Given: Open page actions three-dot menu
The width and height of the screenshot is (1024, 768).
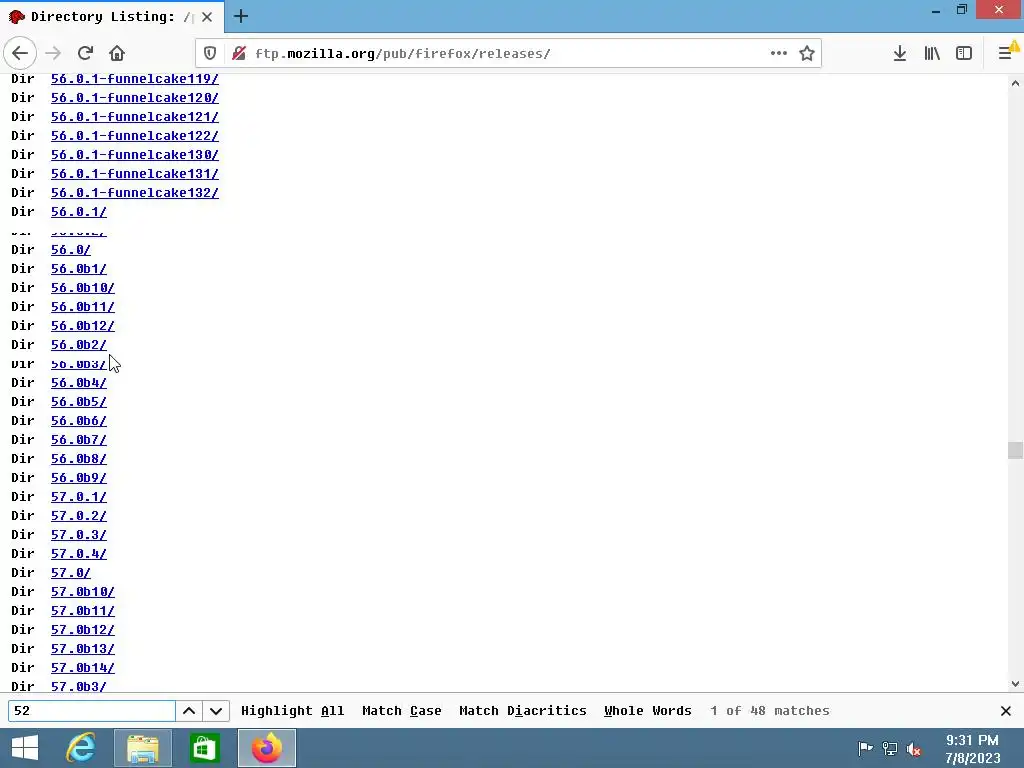Looking at the screenshot, I should [778, 53].
